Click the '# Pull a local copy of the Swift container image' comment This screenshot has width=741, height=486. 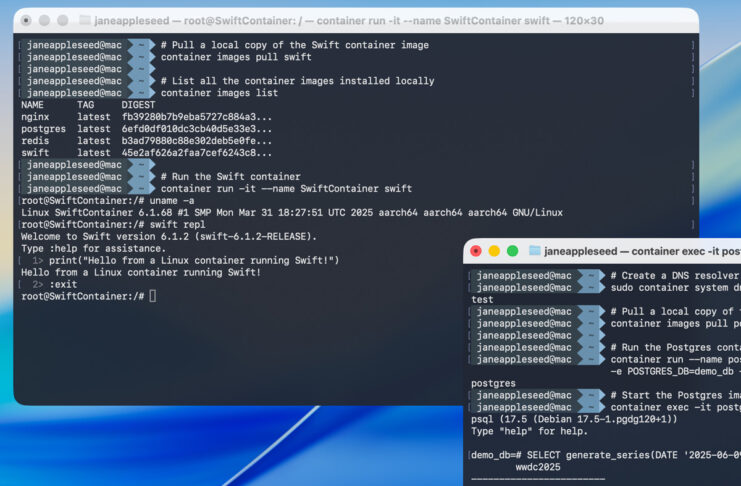tap(294, 45)
